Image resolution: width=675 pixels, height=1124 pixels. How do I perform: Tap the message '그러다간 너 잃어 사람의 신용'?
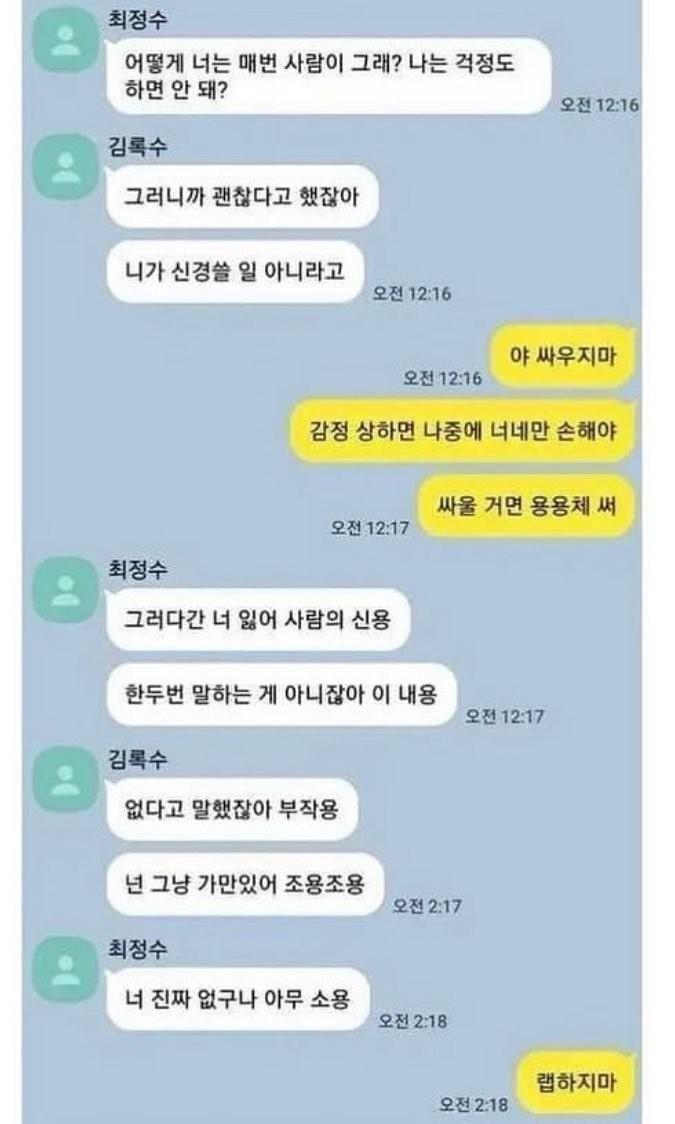(257, 619)
